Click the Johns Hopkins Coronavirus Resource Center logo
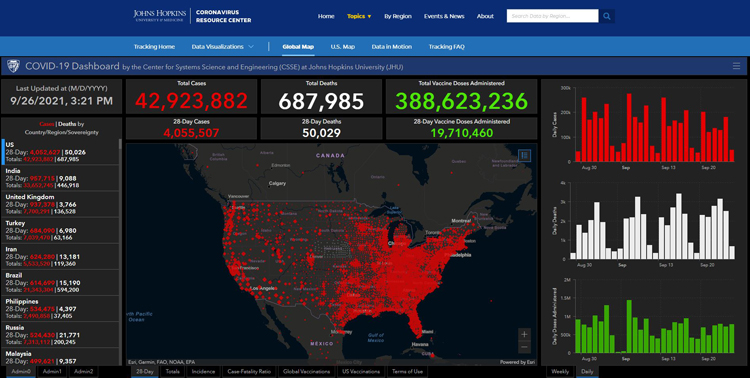Image resolution: width=750 pixels, height=378 pixels. [x=192, y=16]
